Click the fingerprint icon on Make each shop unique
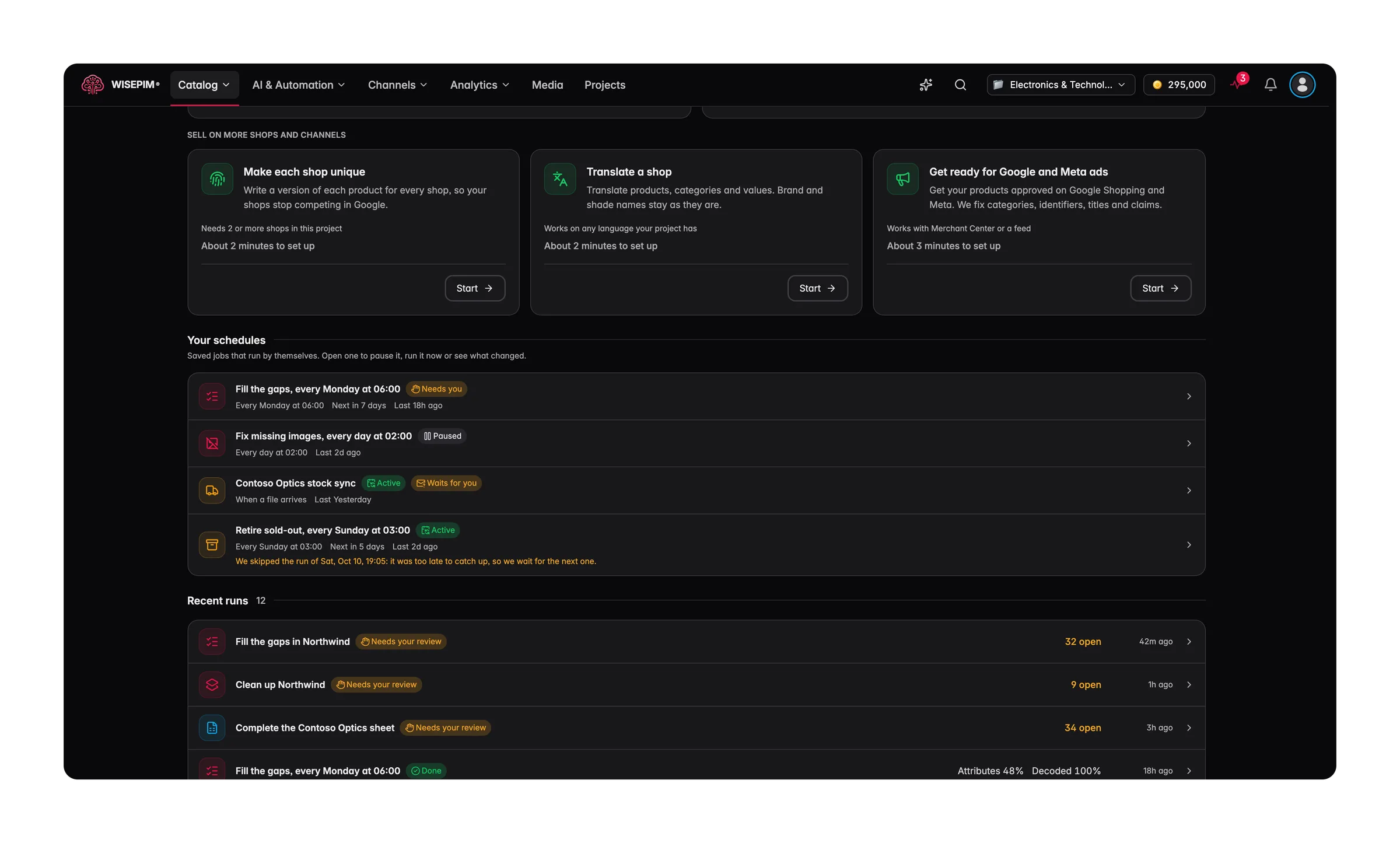This screenshot has width=1400, height=843. [x=217, y=179]
